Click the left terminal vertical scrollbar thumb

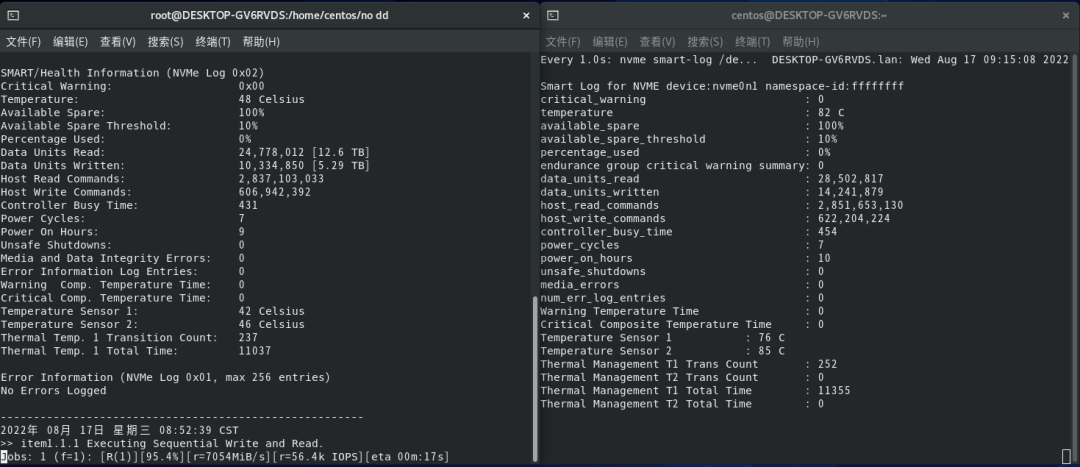(536, 380)
